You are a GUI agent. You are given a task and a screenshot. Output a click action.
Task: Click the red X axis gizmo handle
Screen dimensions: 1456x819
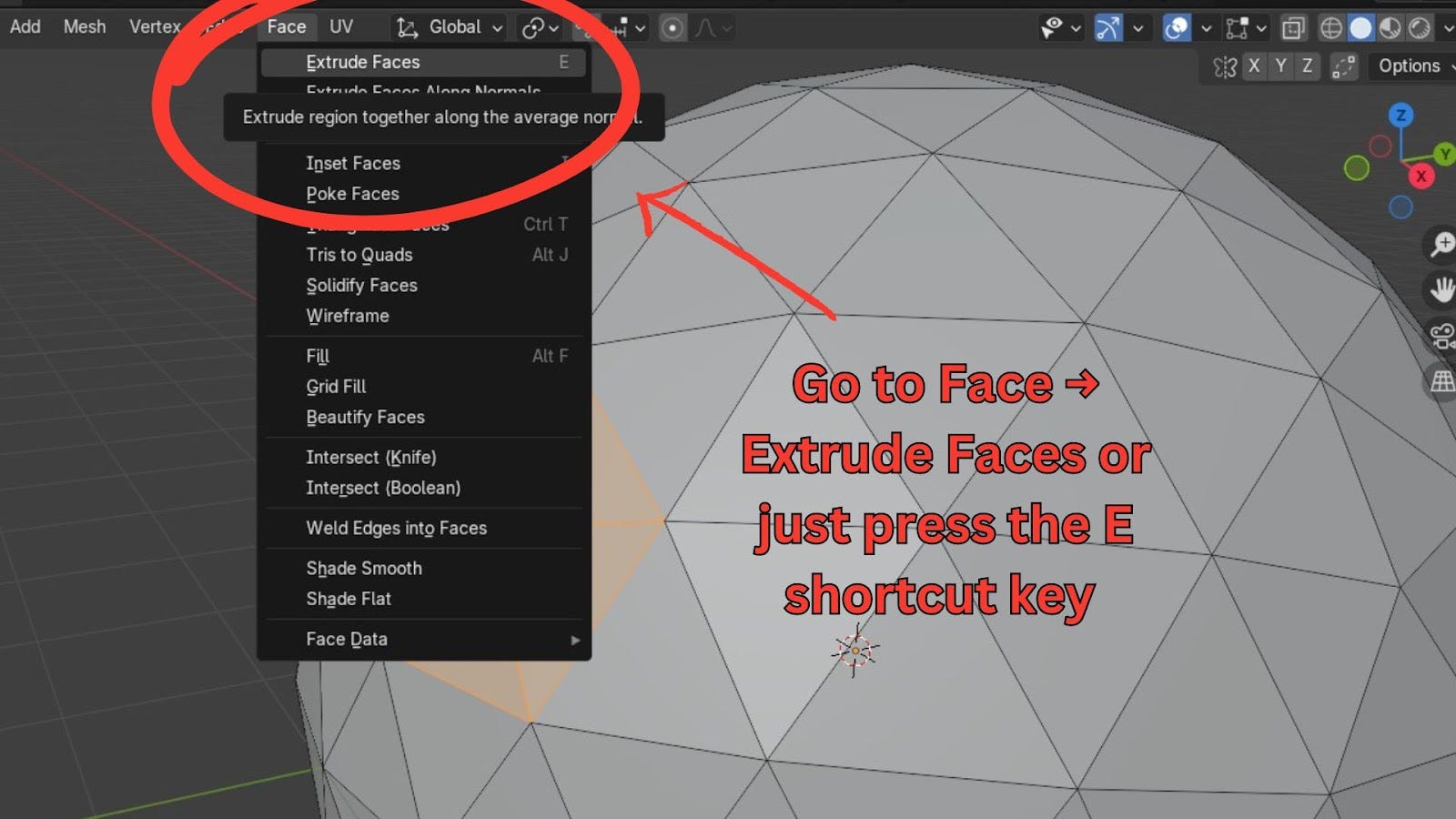pos(1421,176)
